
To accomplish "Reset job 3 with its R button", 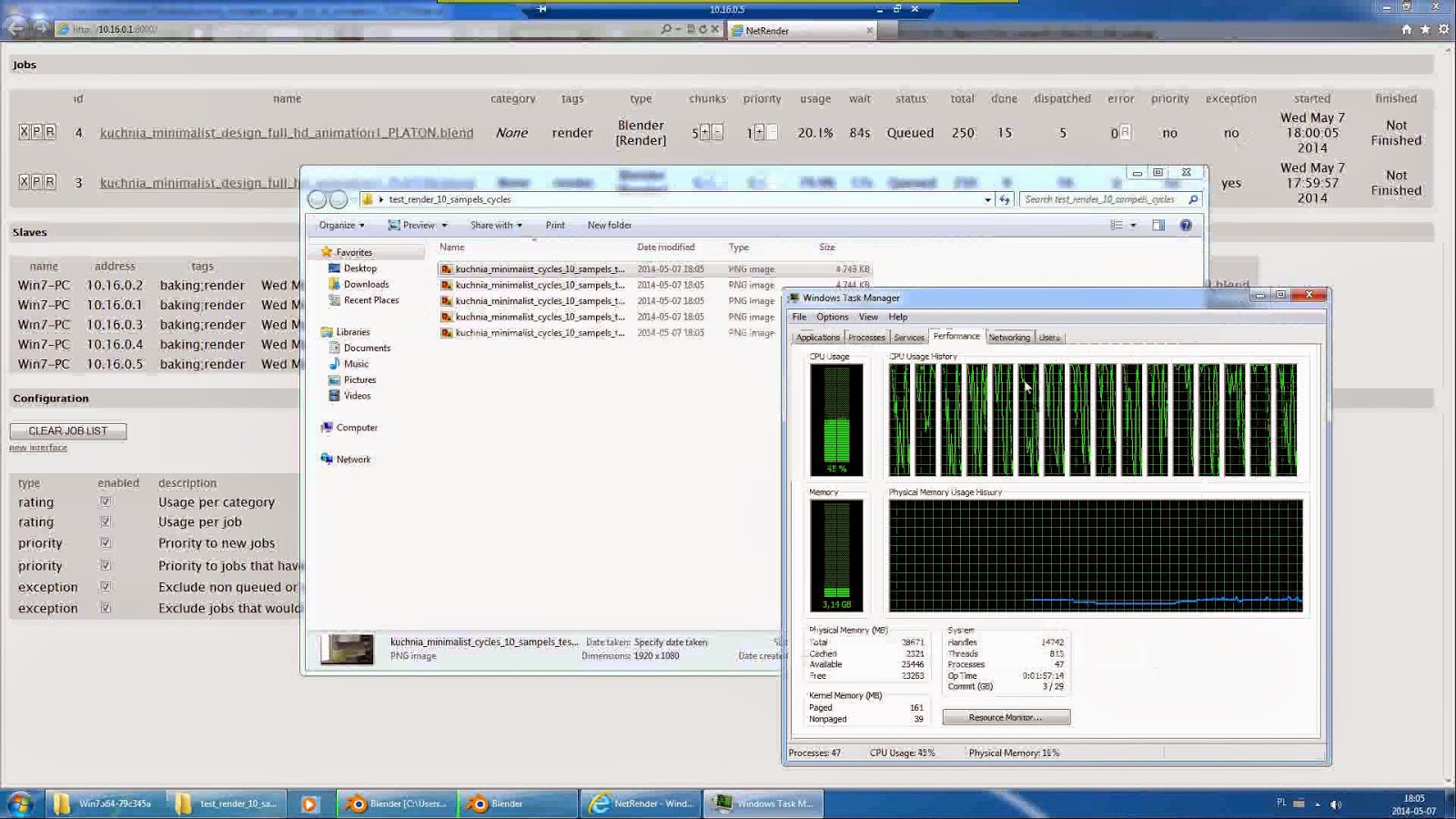I will tap(50, 182).
